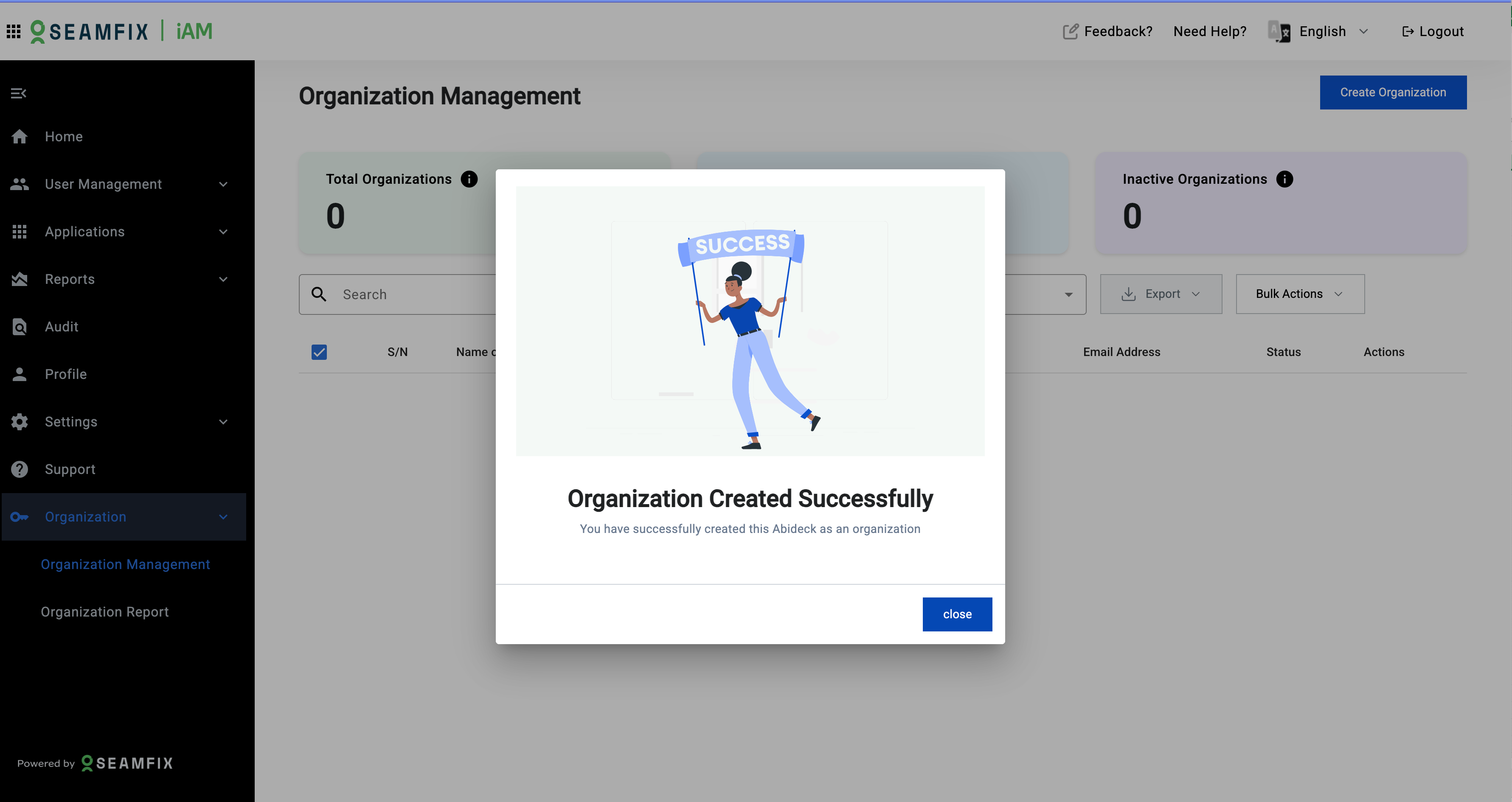
Task: Click the Support question mark icon
Action: [20, 469]
